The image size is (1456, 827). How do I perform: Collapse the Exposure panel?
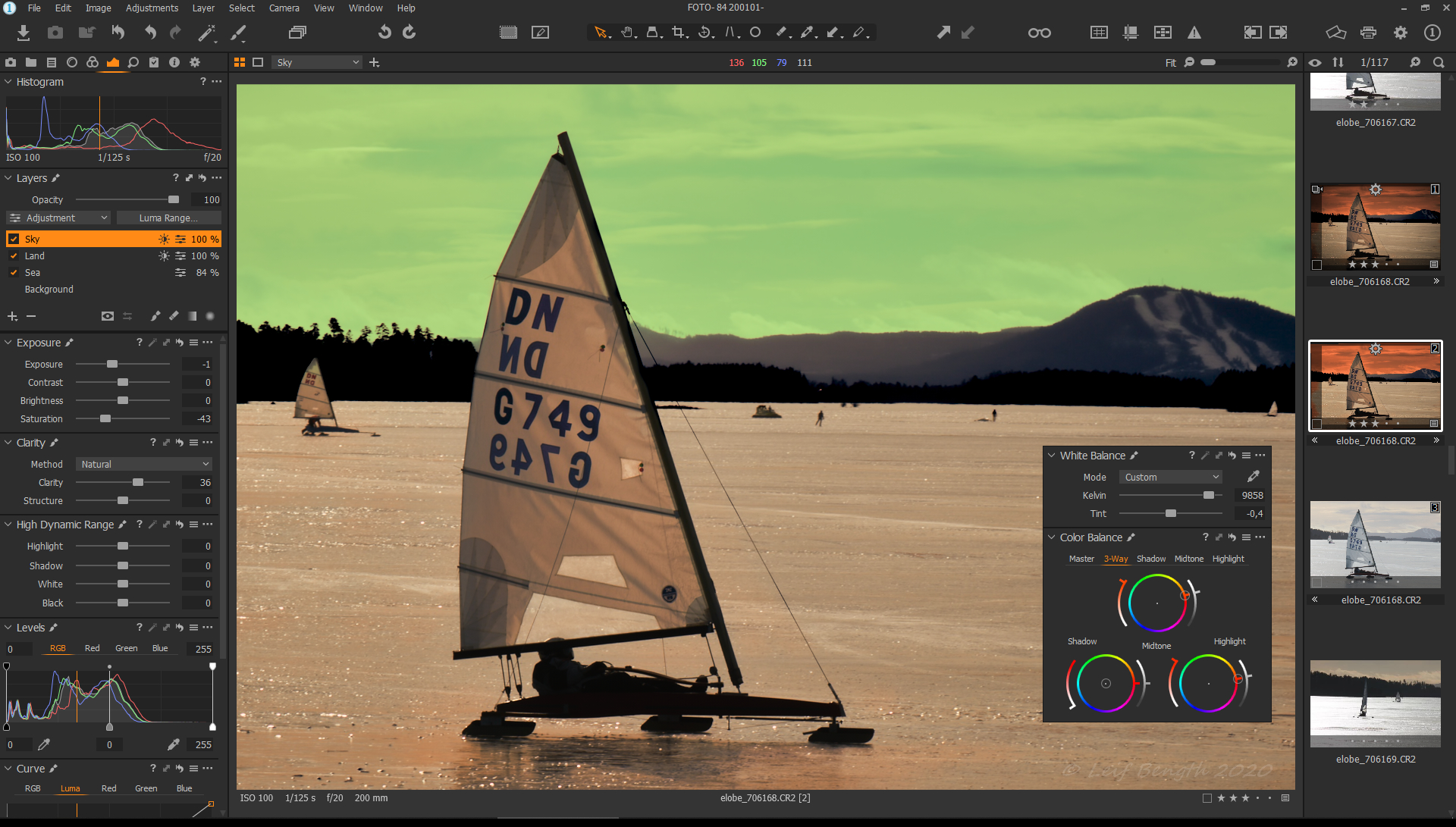pyautogui.click(x=8, y=343)
